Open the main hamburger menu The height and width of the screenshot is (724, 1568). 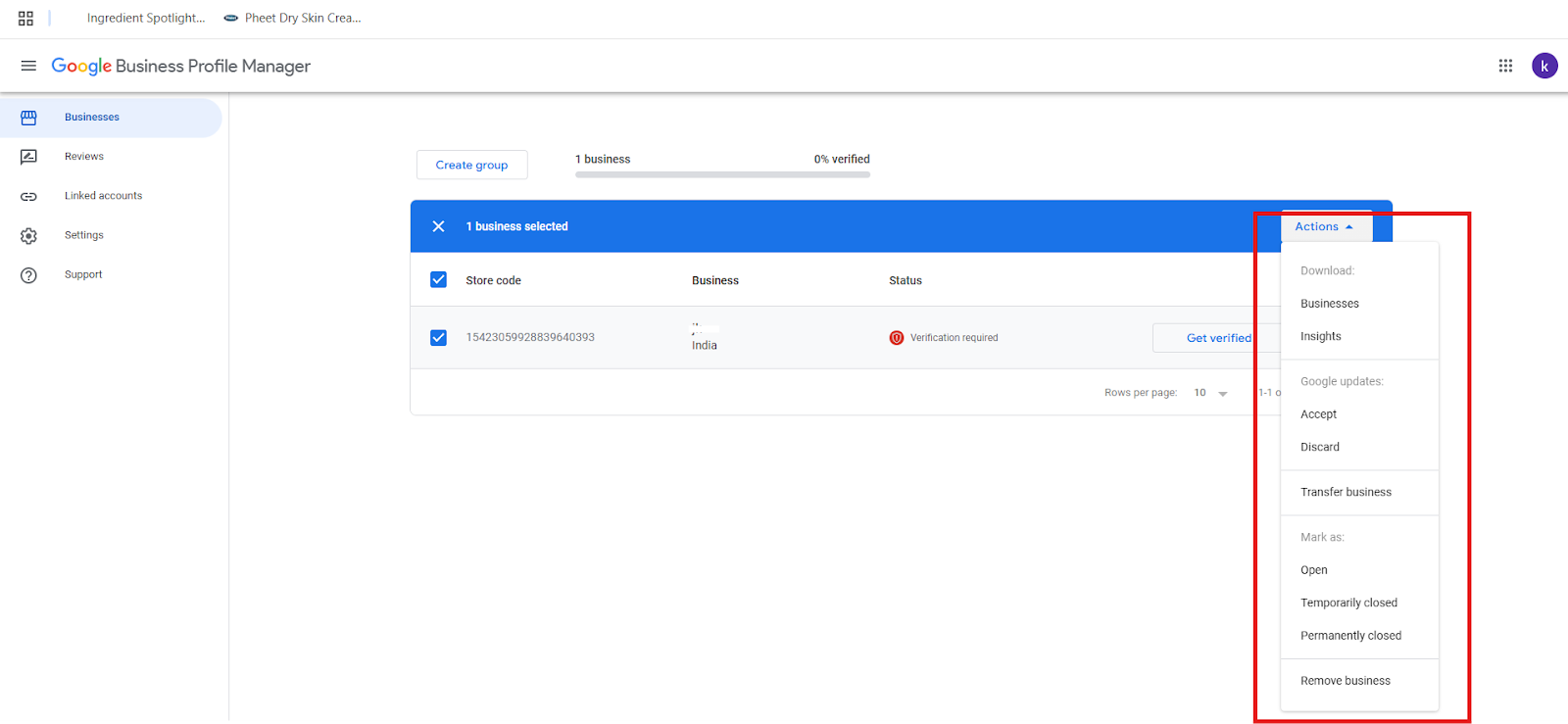click(x=28, y=66)
